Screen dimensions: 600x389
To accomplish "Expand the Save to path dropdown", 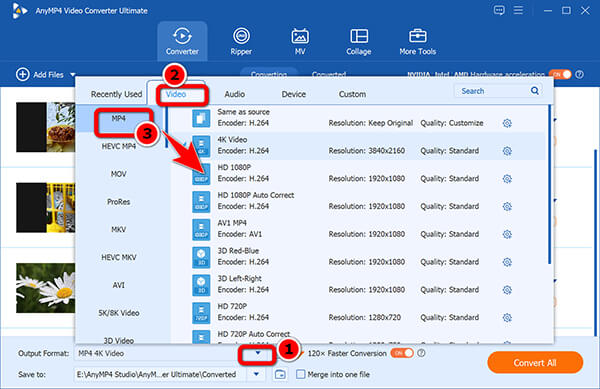I will (x=256, y=374).
